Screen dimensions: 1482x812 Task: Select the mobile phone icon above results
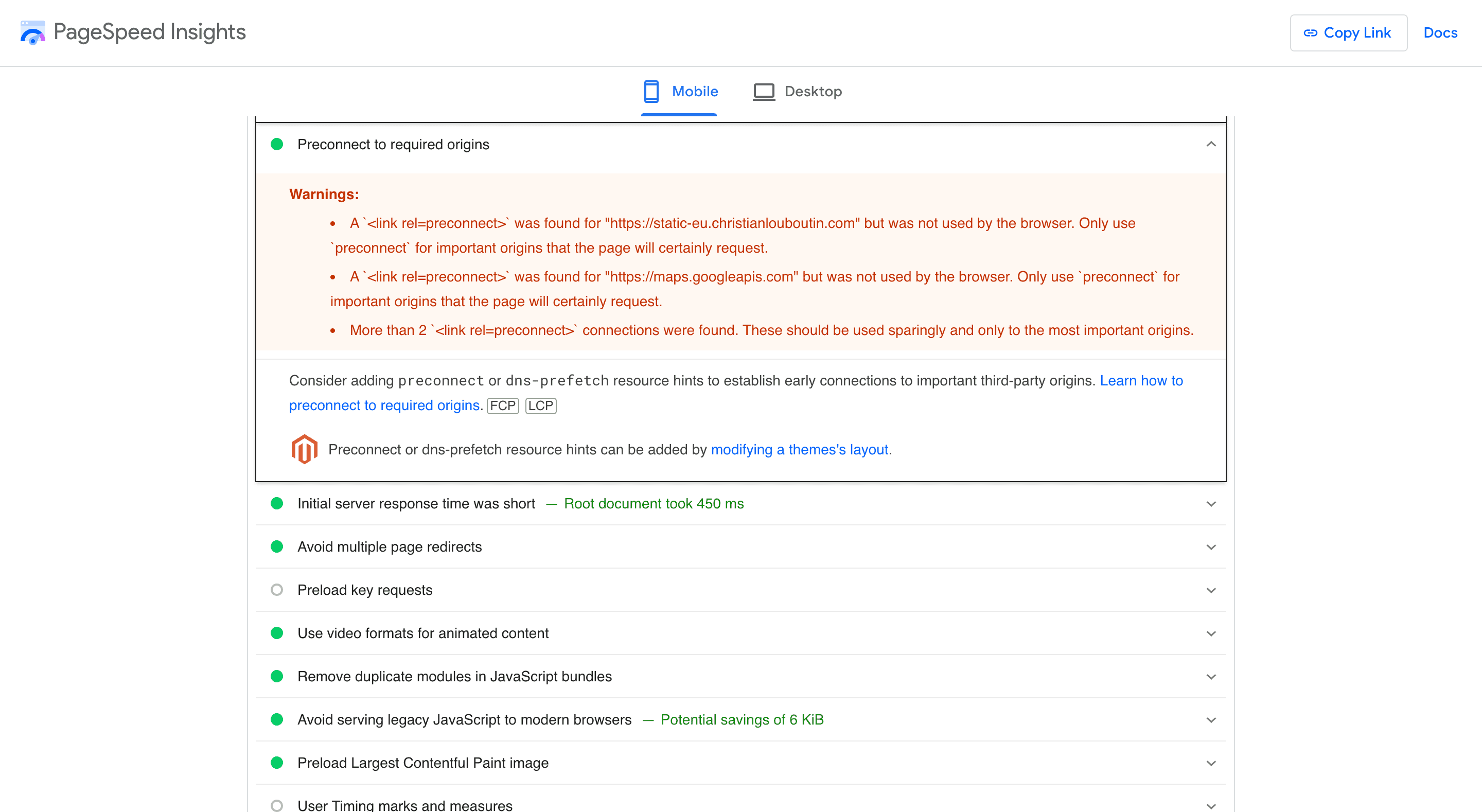pos(652,91)
